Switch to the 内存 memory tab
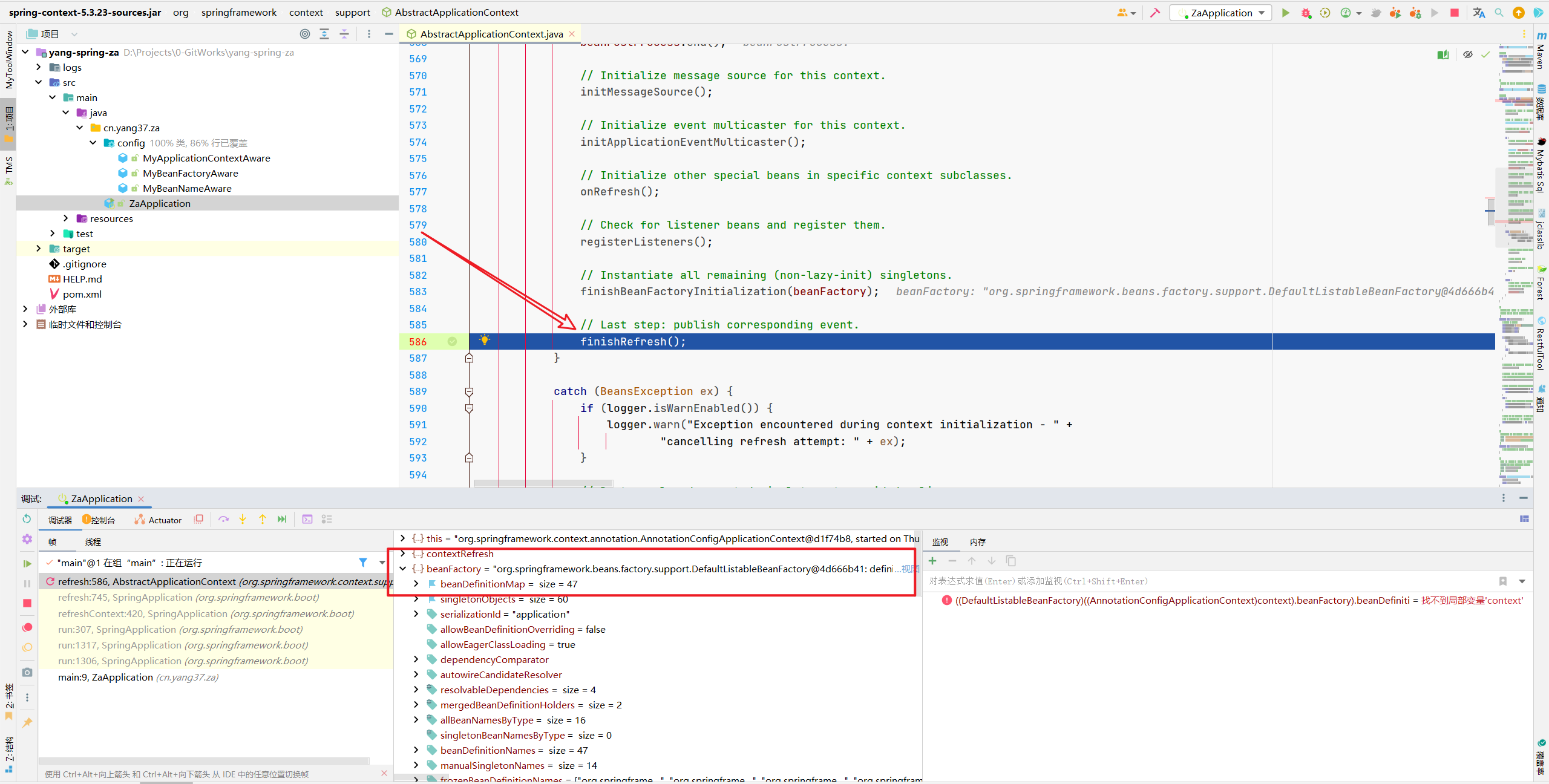The width and height of the screenshot is (1549, 784). click(978, 542)
